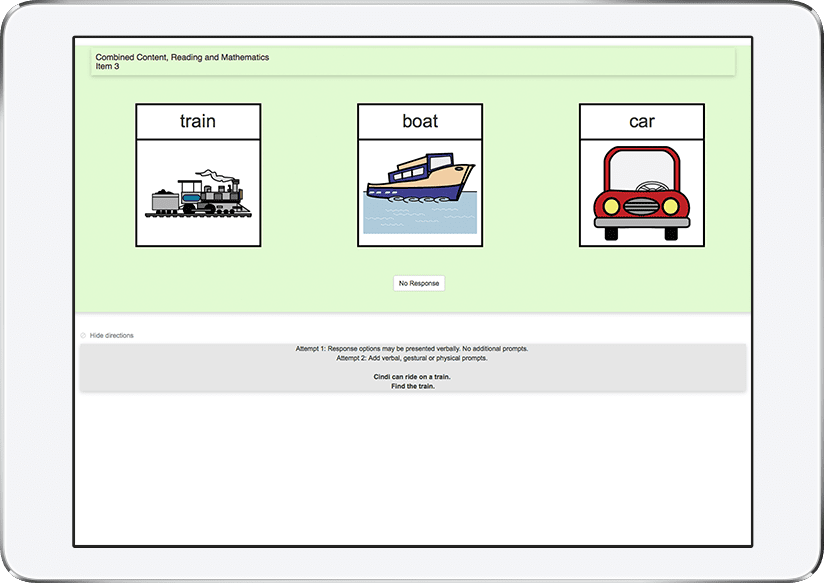
Task: Select the car picture card
Action: coord(642,175)
